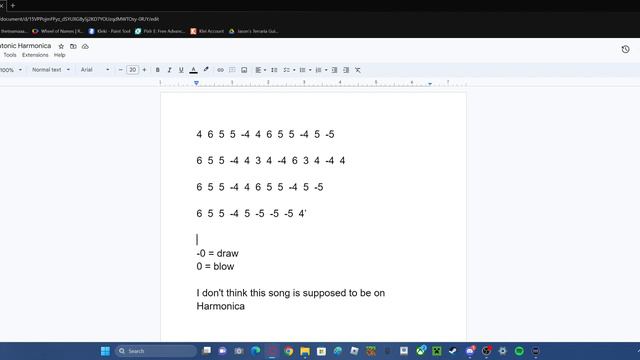This screenshot has height=360, width=640.
Task: Start a numbered list
Action: 319,70
